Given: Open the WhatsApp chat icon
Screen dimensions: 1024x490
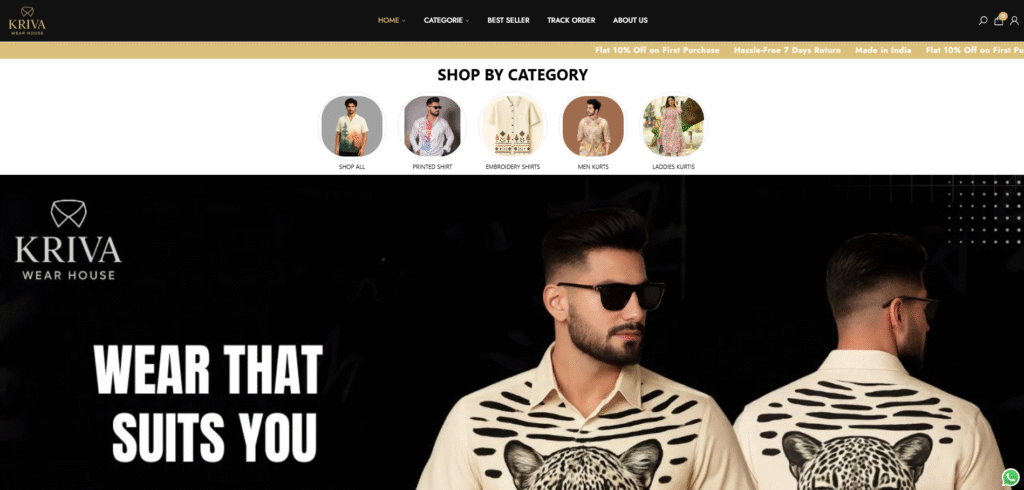Looking at the screenshot, I should pos(1010,476).
